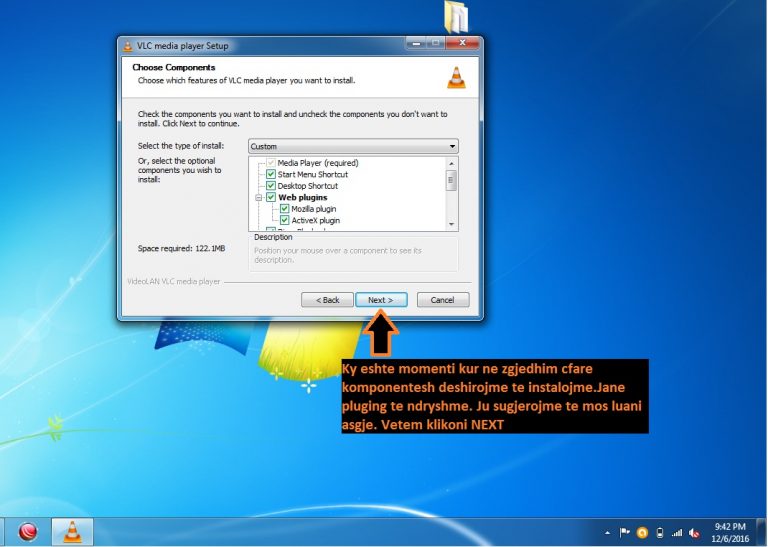Cancel the VLC media player setup
Screen dimensions: 768x547
pos(443,300)
